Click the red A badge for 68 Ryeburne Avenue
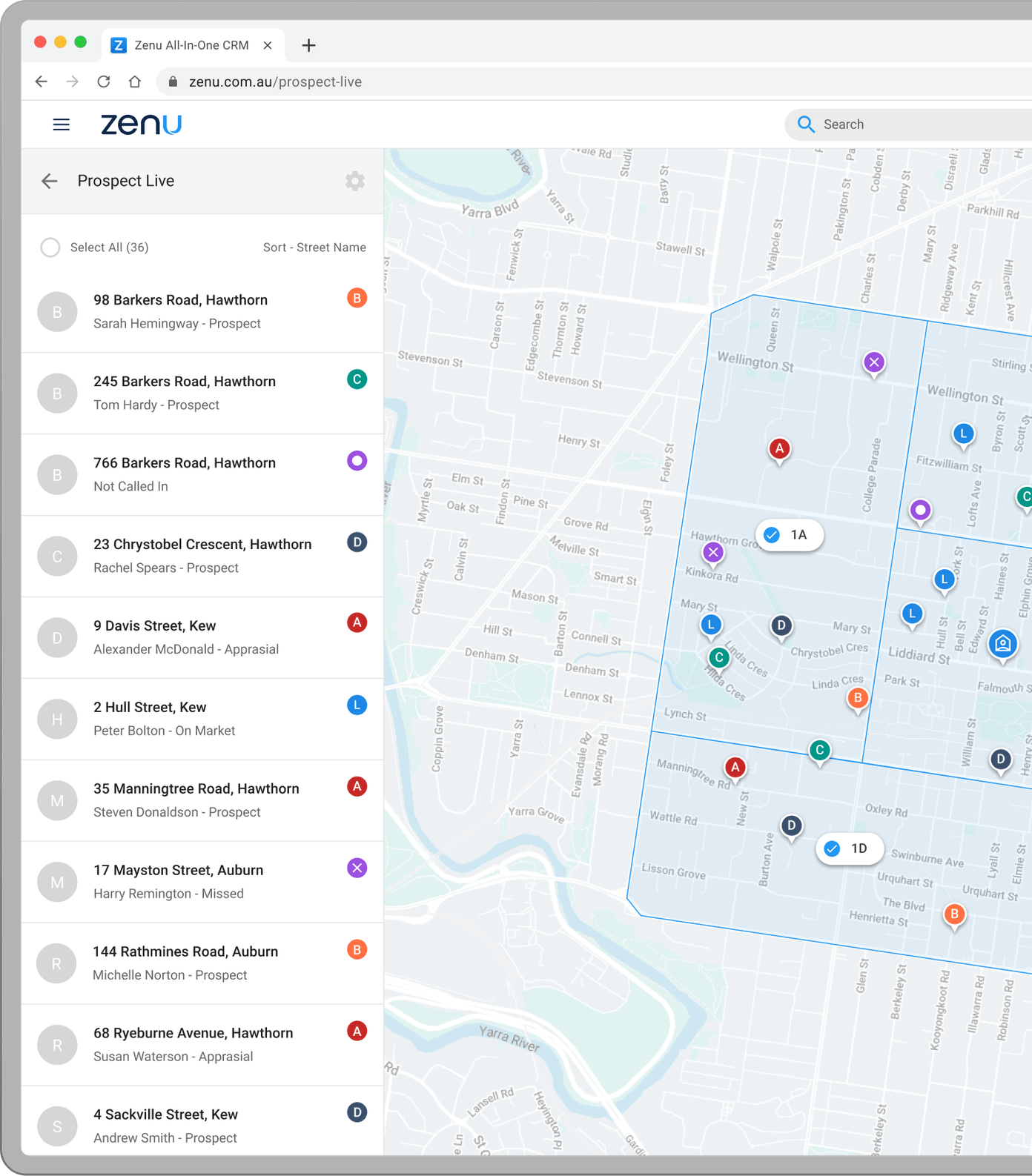 point(357,1031)
